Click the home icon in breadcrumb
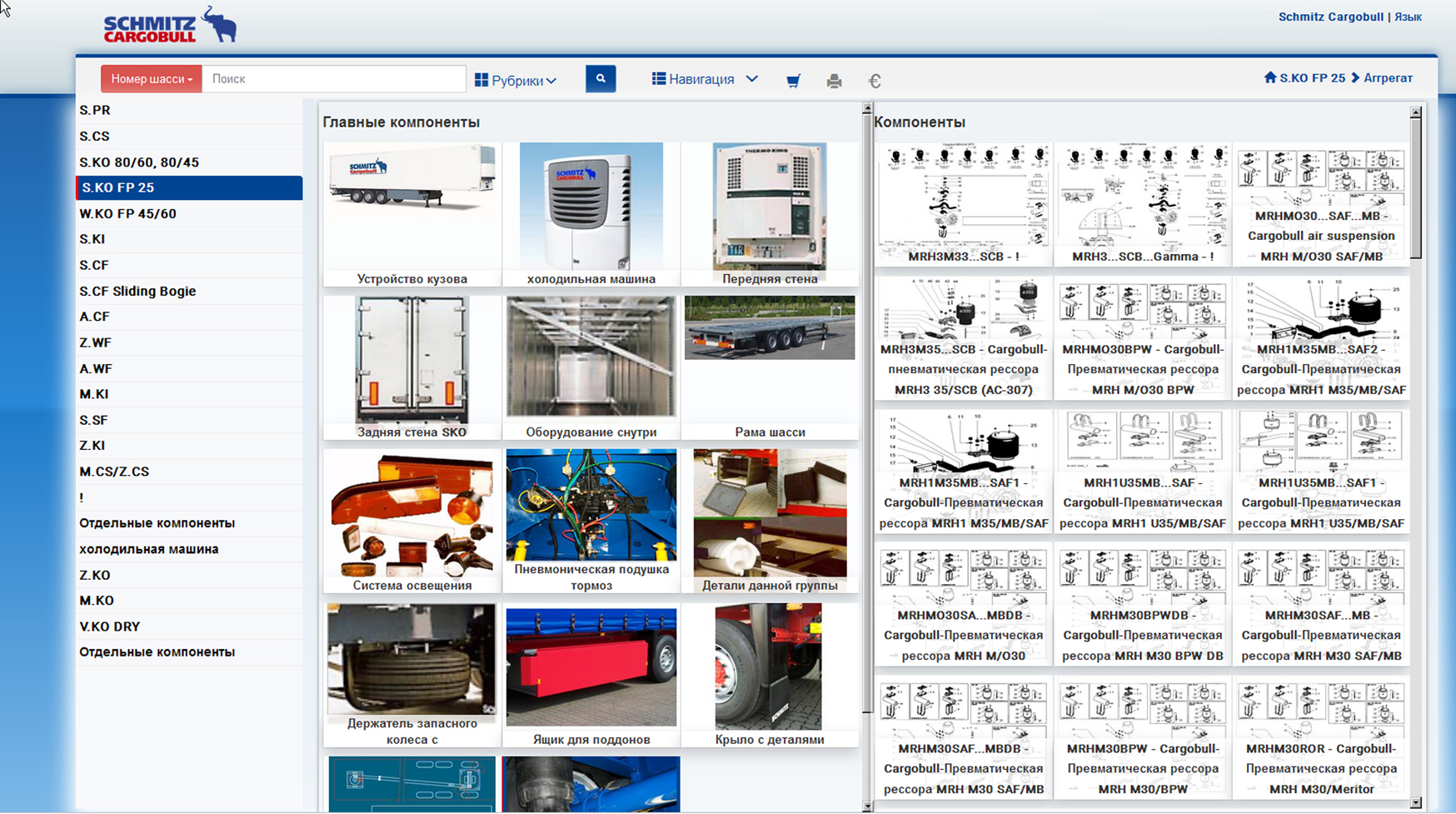Viewport: 1456px width, 814px height. point(1269,77)
